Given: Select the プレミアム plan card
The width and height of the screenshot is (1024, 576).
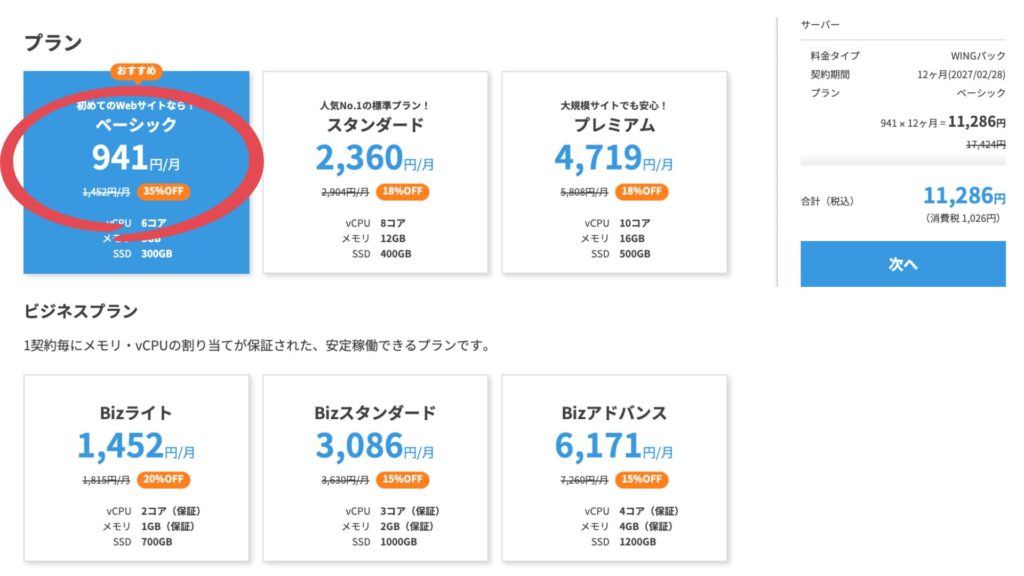Looking at the screenshot, I should click(614, 172).
